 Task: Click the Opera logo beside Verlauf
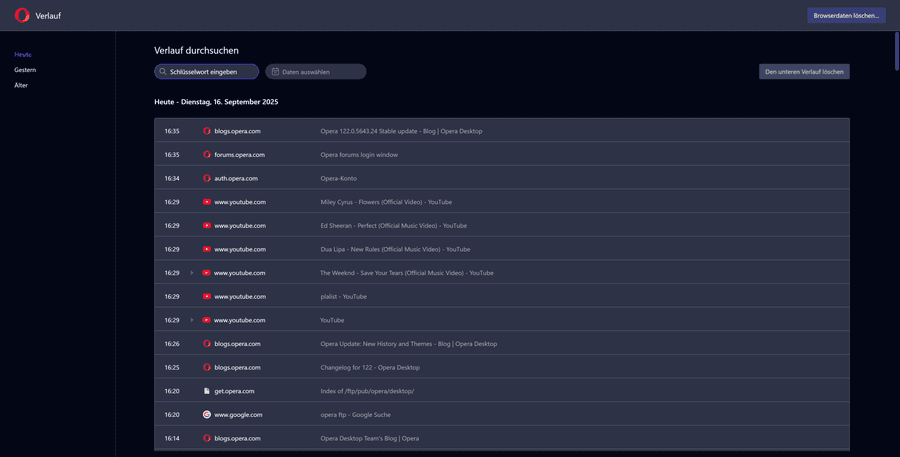coord(22,16)
